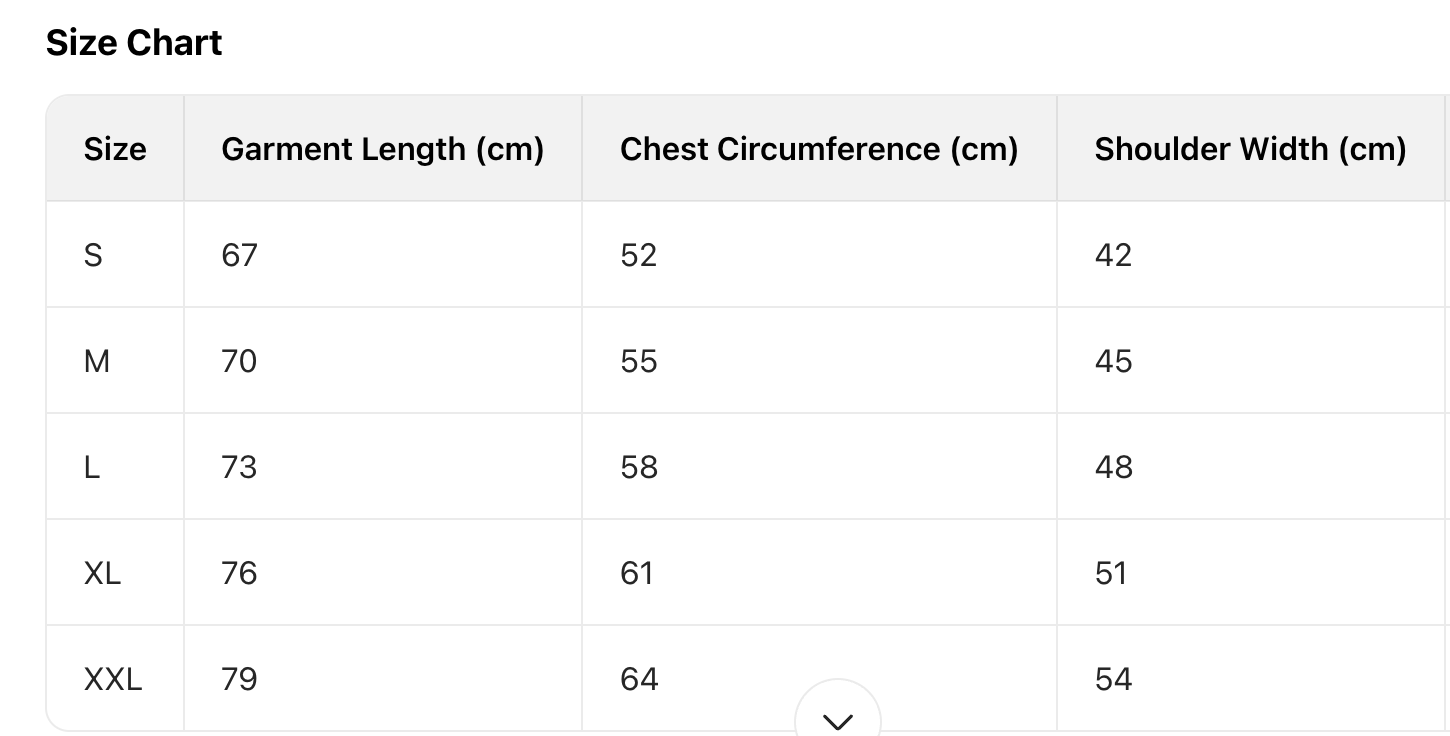Click chest circumference value 61
This screenshot has width=1450, height=736.
click(636, 573)
